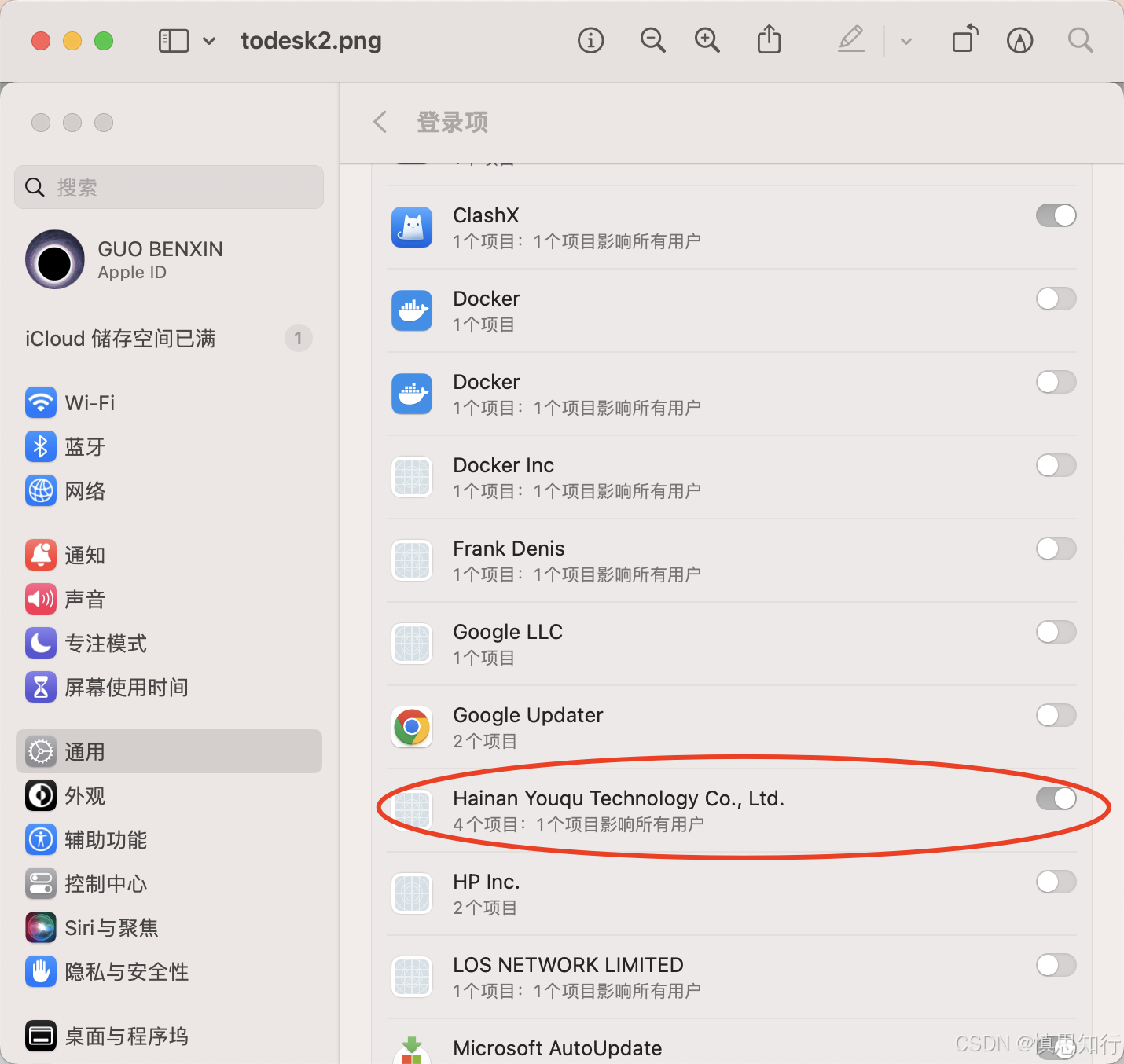The height and width of the screenshot is (1064, 1124).
Task: Click the 登录项 page title
Action: (452, 122)
